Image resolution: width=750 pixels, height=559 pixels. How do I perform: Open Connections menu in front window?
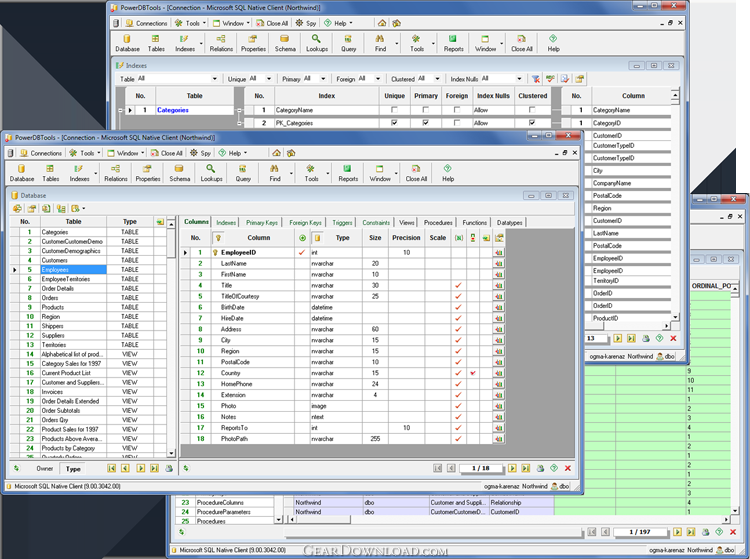tap(42, 153)
